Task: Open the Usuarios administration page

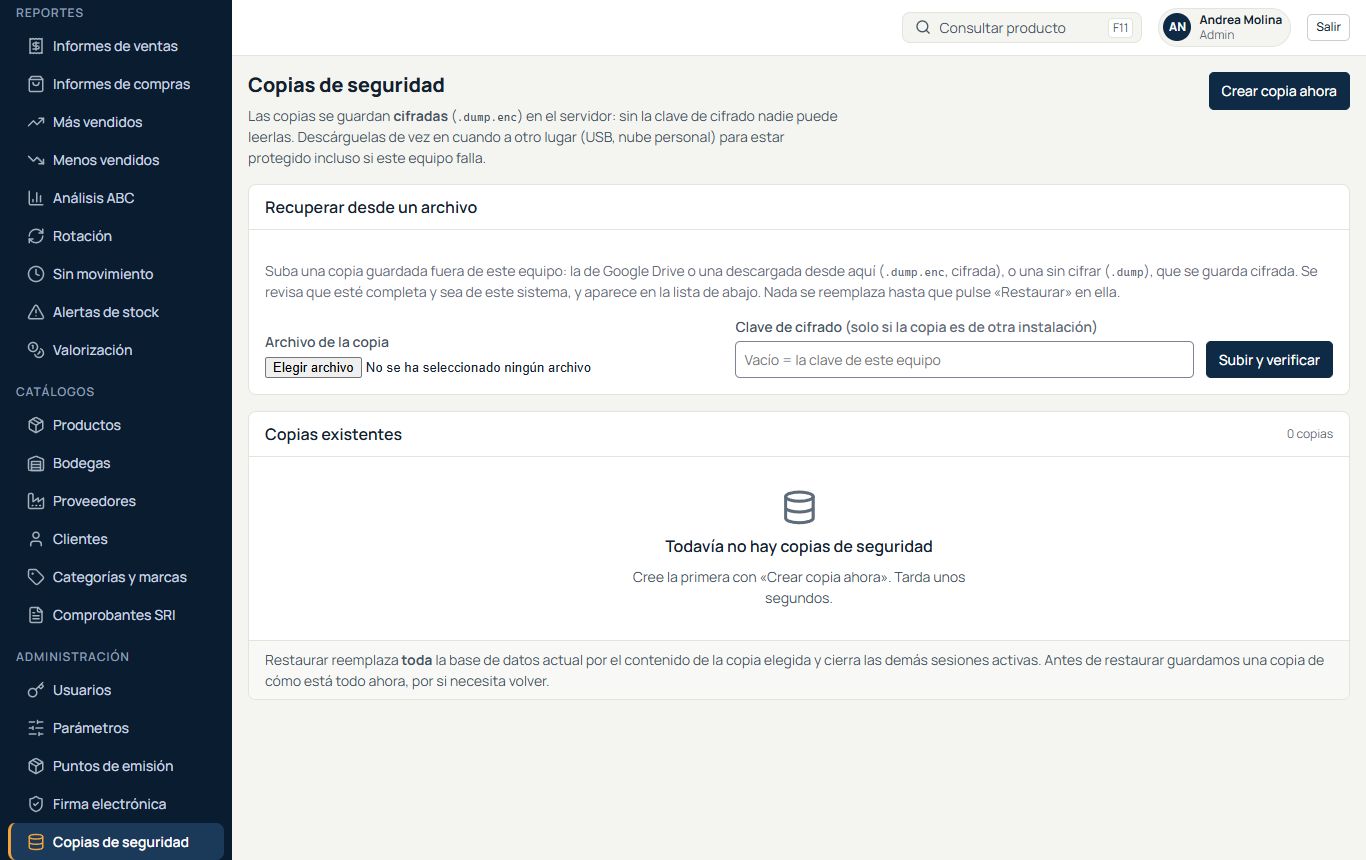Action: point(116,690)
